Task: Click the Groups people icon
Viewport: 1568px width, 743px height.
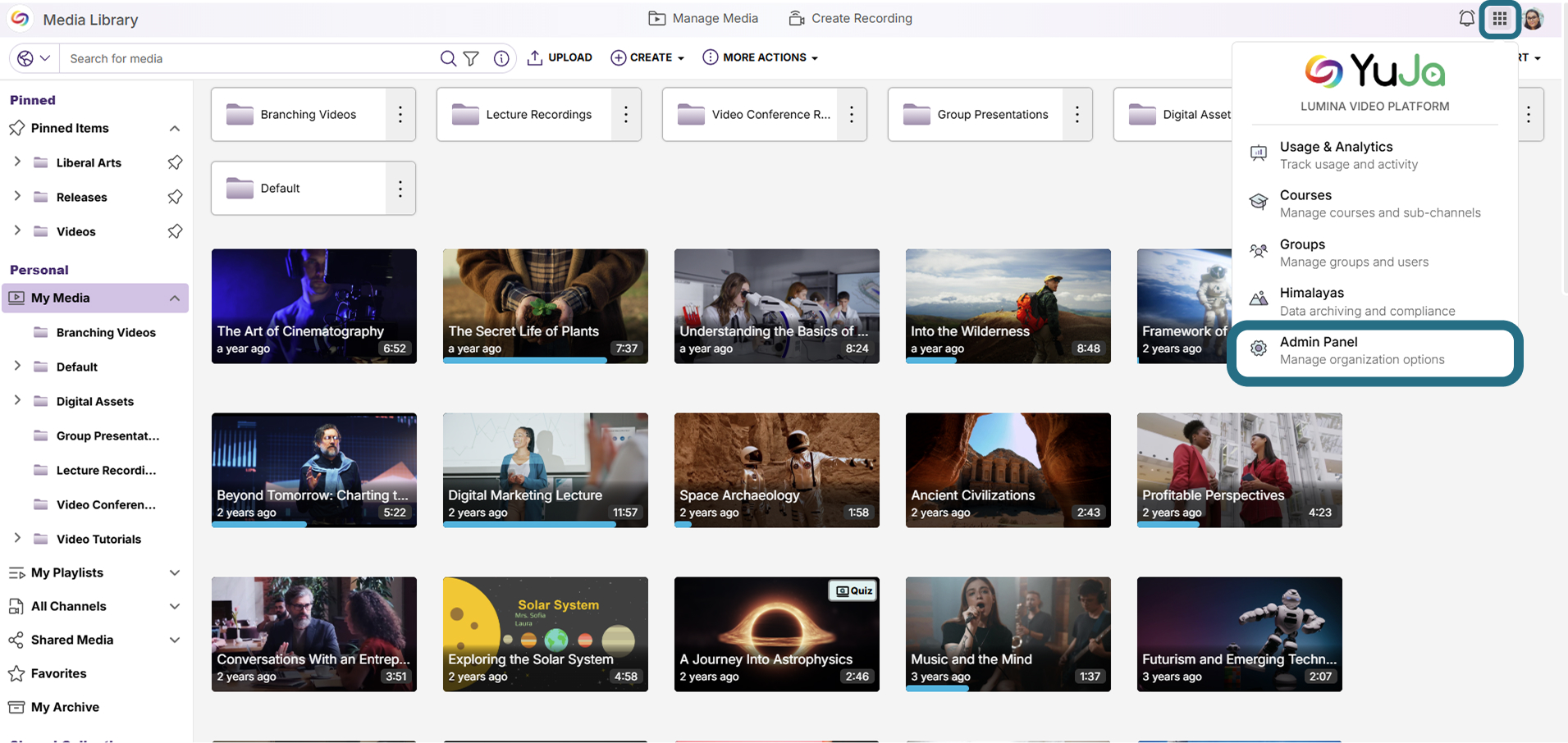Action: click(x=1259, y=251)
